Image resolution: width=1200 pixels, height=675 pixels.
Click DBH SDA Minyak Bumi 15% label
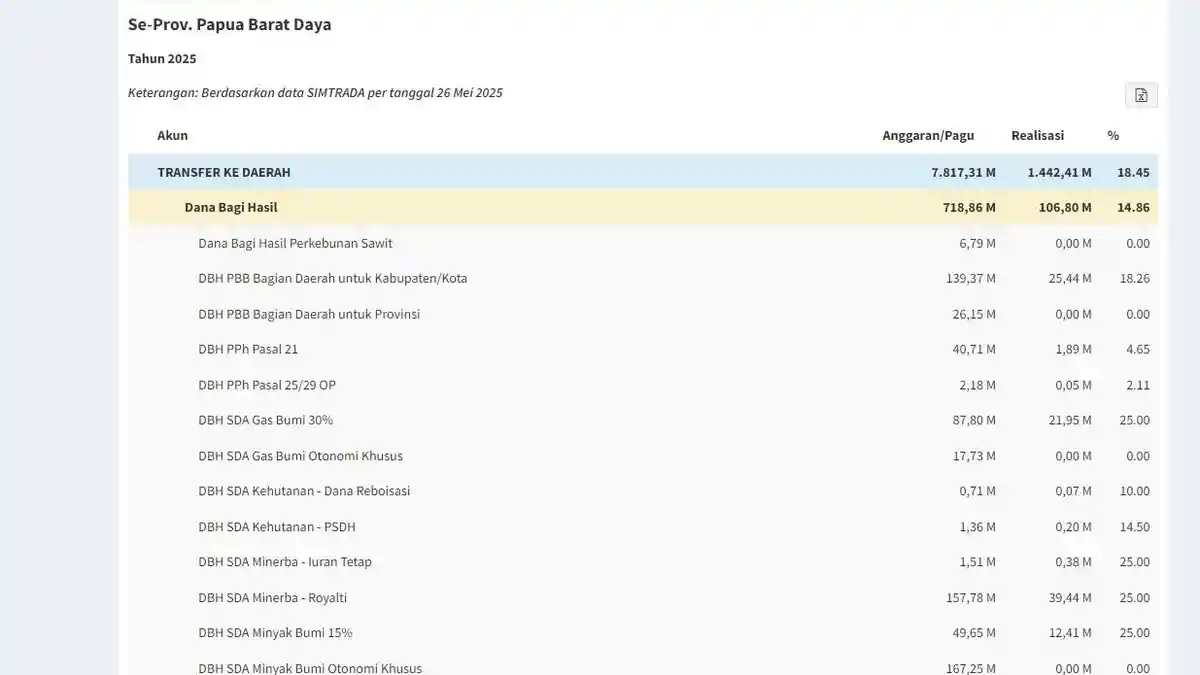[x=275, y=633]
